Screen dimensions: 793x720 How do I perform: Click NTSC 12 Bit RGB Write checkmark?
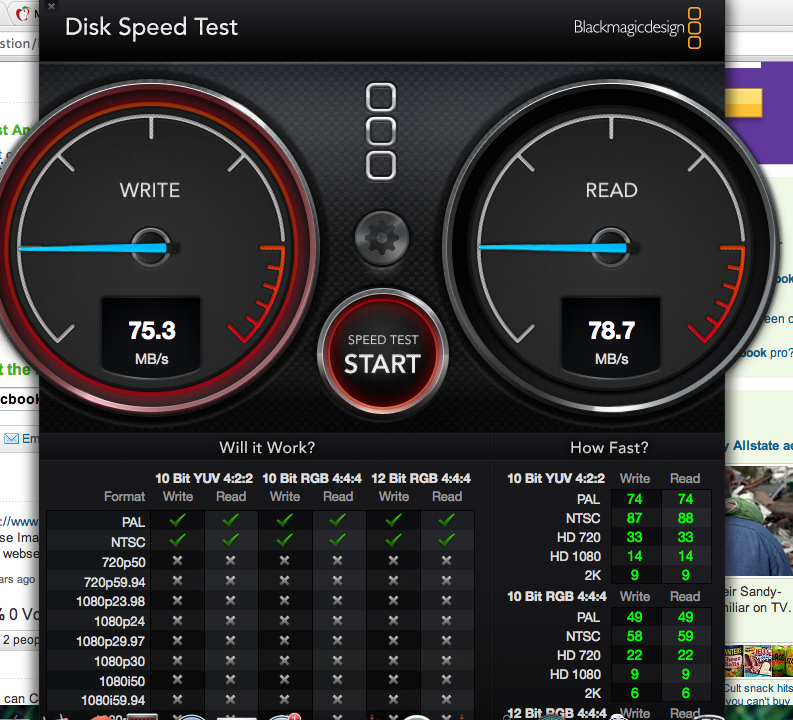tap(393, 541)
